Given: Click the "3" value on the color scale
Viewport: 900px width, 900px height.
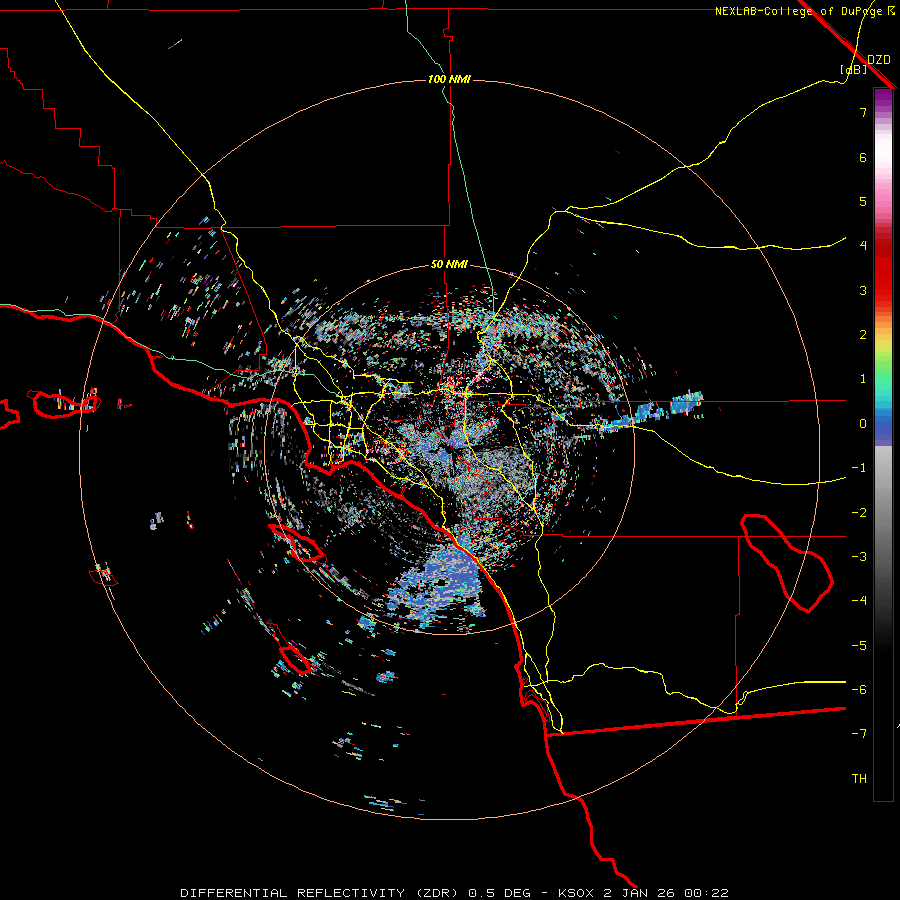Looking at the screenshot, I should (x=863, y=290).
